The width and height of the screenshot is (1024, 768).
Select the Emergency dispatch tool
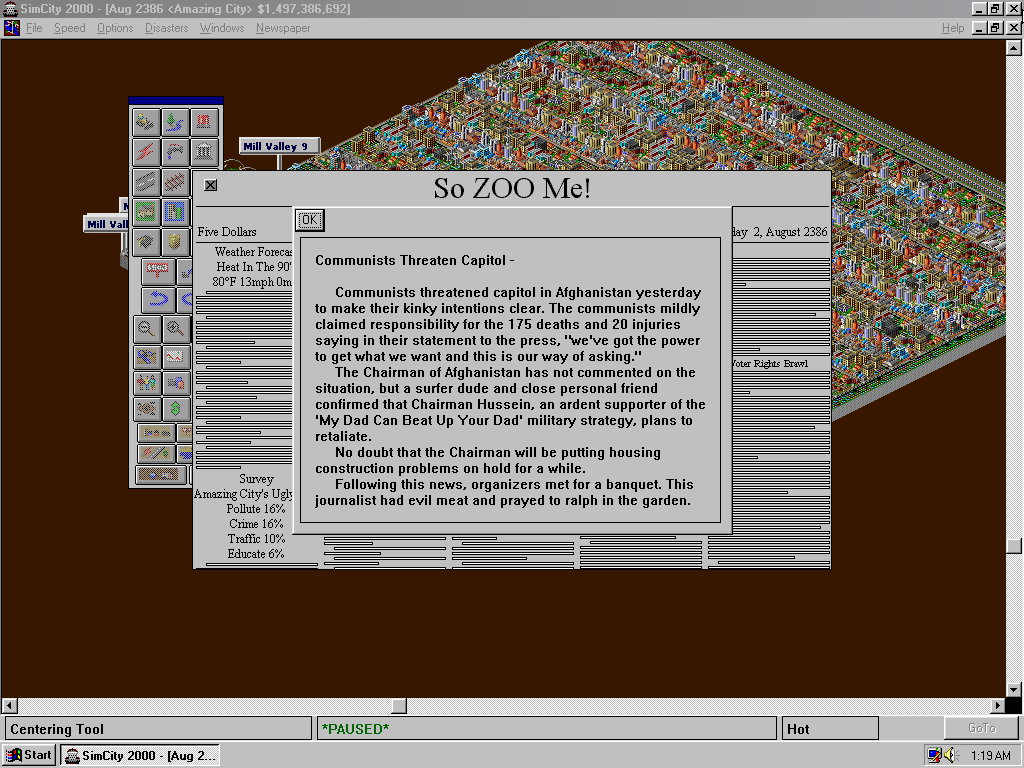tap(204, 122)
